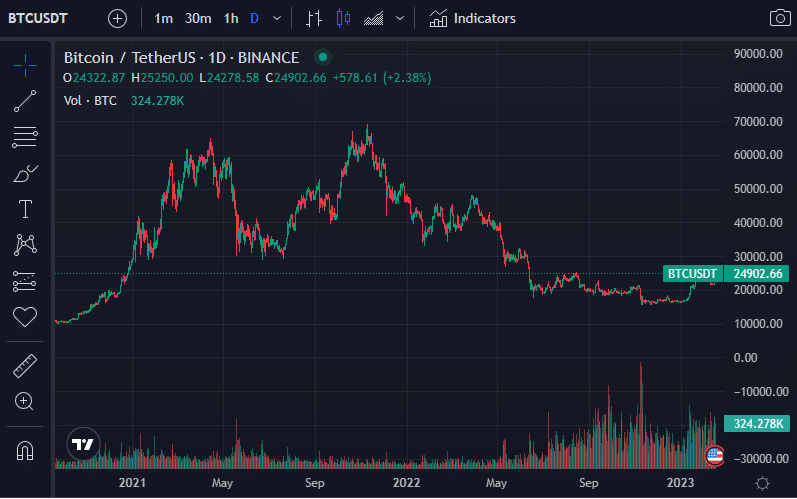Switch to 30m timeframe
Screen dimensions: 797x499
(198, 19)
